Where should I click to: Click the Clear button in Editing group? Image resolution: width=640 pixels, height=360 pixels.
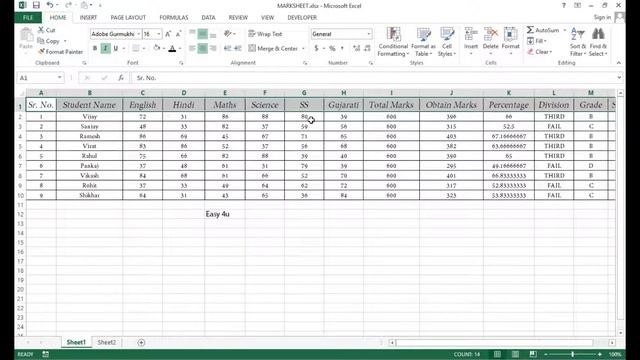539,52
